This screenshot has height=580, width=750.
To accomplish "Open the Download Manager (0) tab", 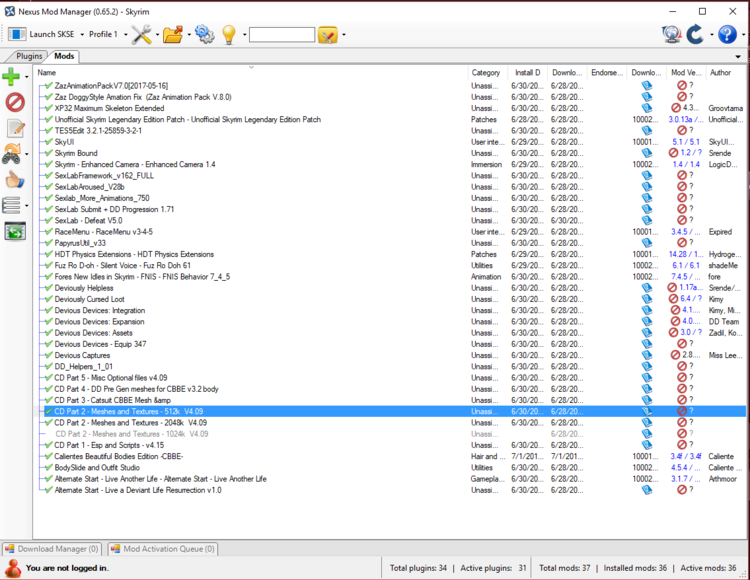I will (x=51, y=549).
